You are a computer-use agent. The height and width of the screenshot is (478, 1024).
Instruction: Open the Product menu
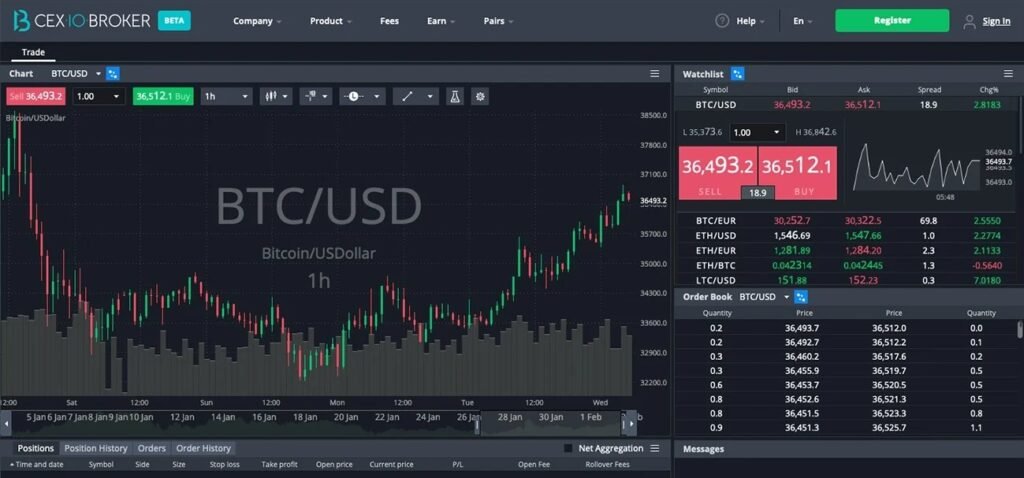click(x=330, y=21)
